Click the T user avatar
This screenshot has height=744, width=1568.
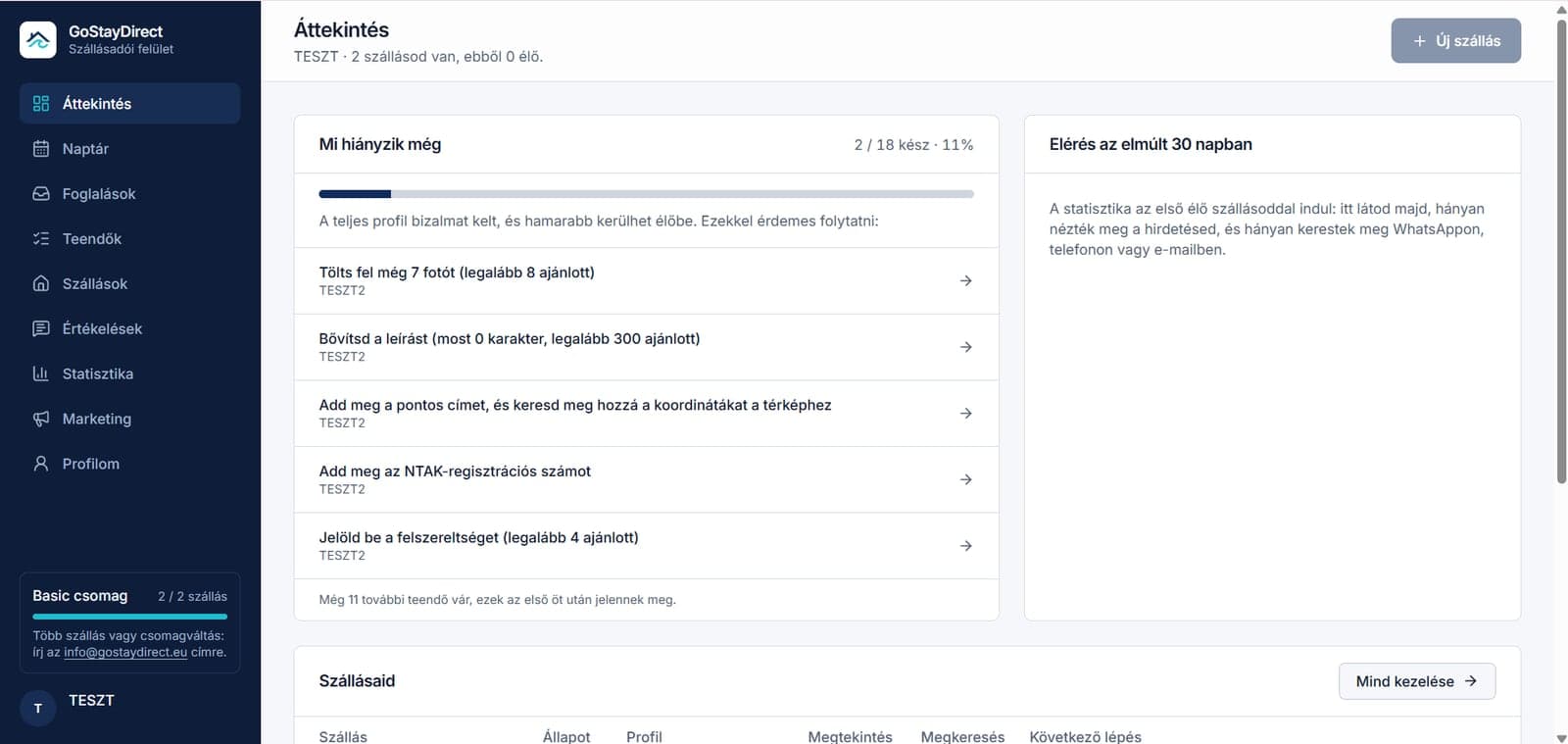pyautogui.click(x=38, y=708)
